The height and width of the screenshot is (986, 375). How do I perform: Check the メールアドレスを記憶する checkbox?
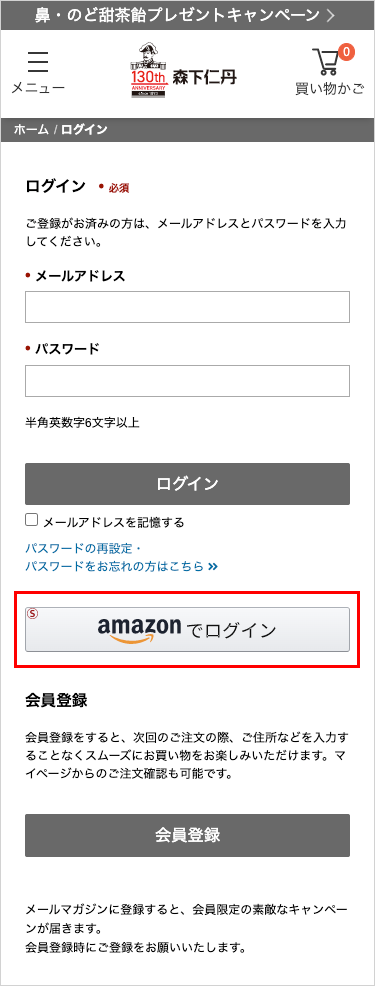[x=31, y=520]
